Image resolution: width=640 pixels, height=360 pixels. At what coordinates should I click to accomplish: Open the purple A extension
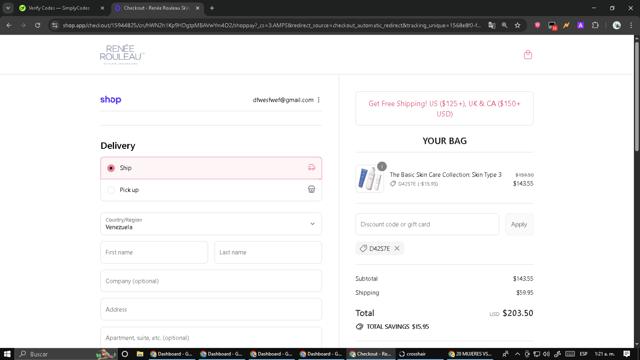click(x=580, y=25)
